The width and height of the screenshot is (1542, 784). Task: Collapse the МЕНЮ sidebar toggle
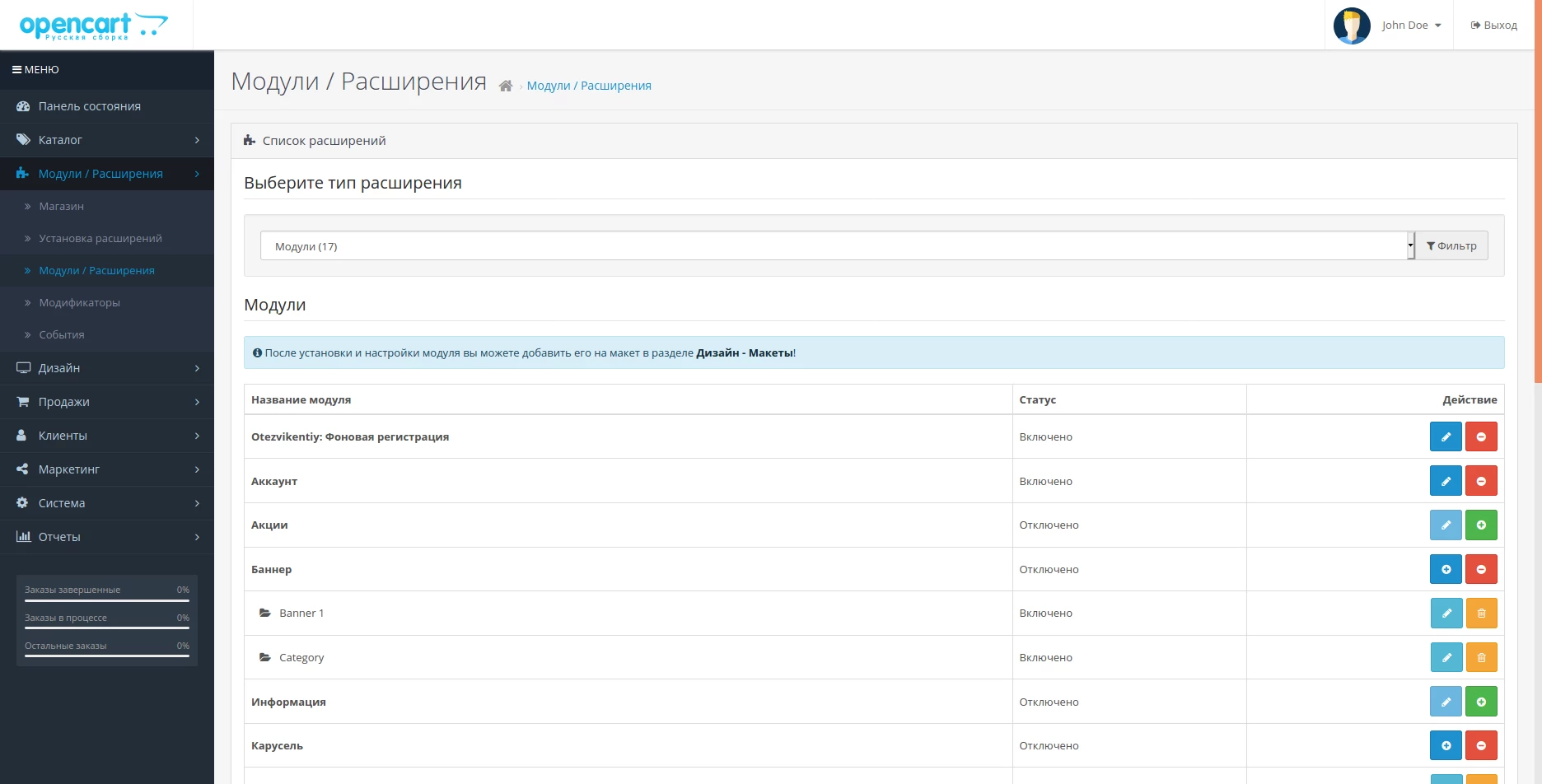(x=35, y=70)
